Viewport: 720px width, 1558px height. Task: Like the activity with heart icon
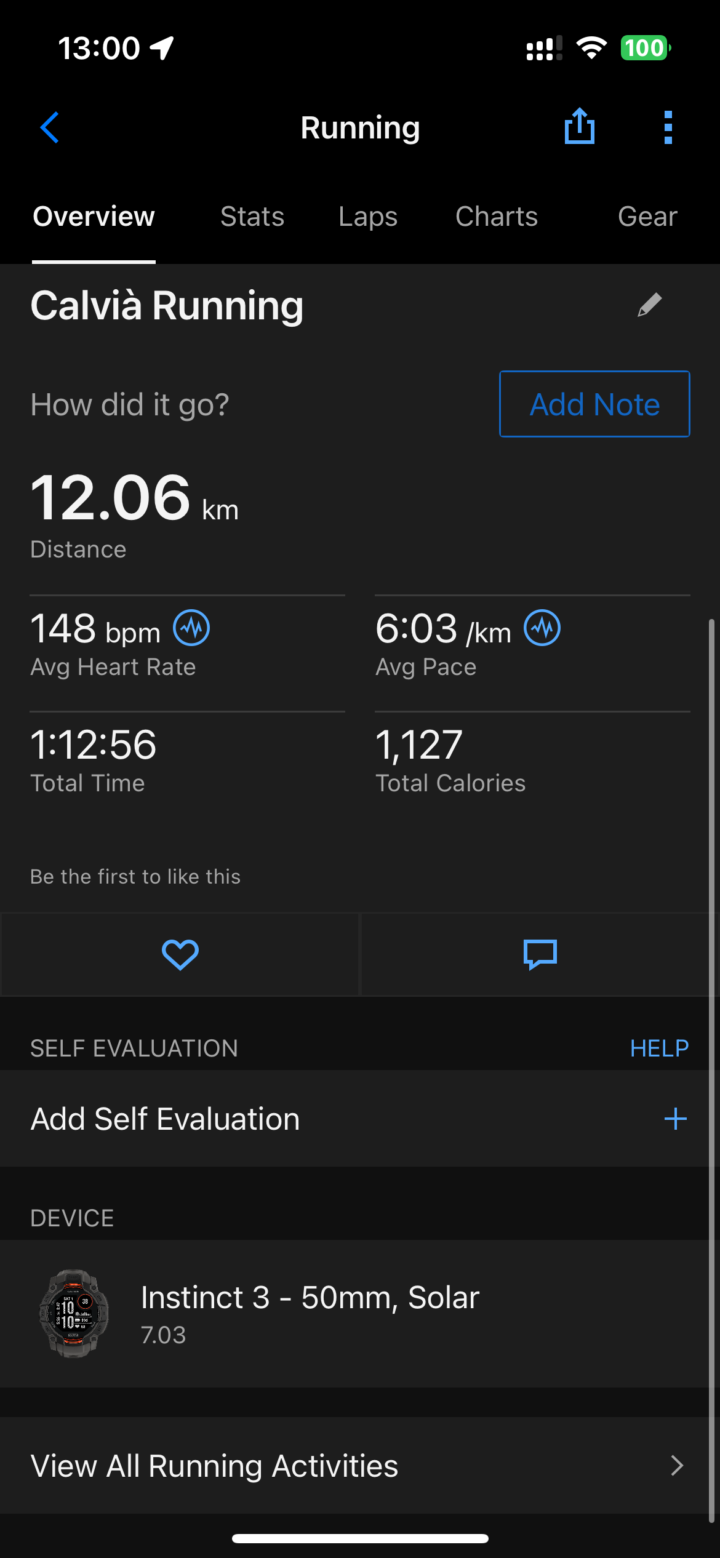pyautogui.click(x=180, y=955)
